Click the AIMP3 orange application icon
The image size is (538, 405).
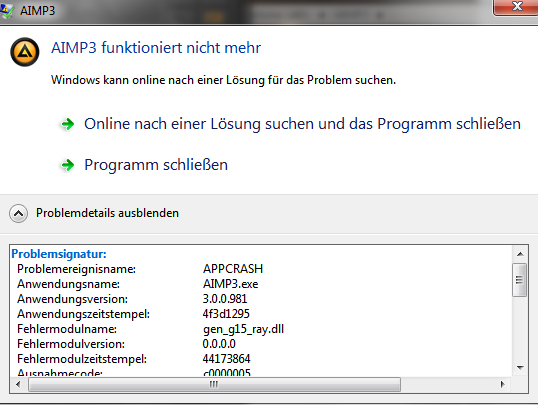[x=25, y=52]
